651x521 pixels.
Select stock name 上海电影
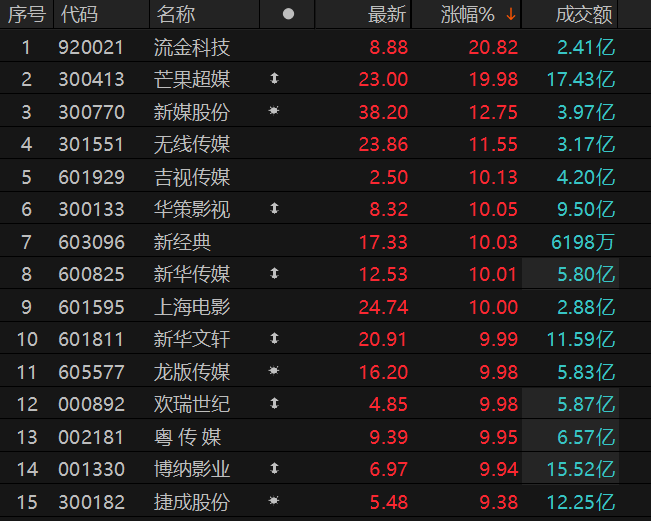192,307
